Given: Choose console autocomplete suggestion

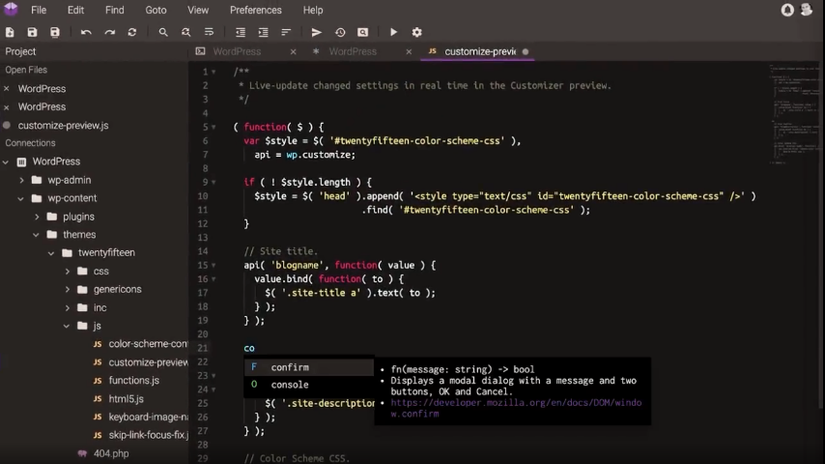Looking at the screenshot, I should point(309,385).
